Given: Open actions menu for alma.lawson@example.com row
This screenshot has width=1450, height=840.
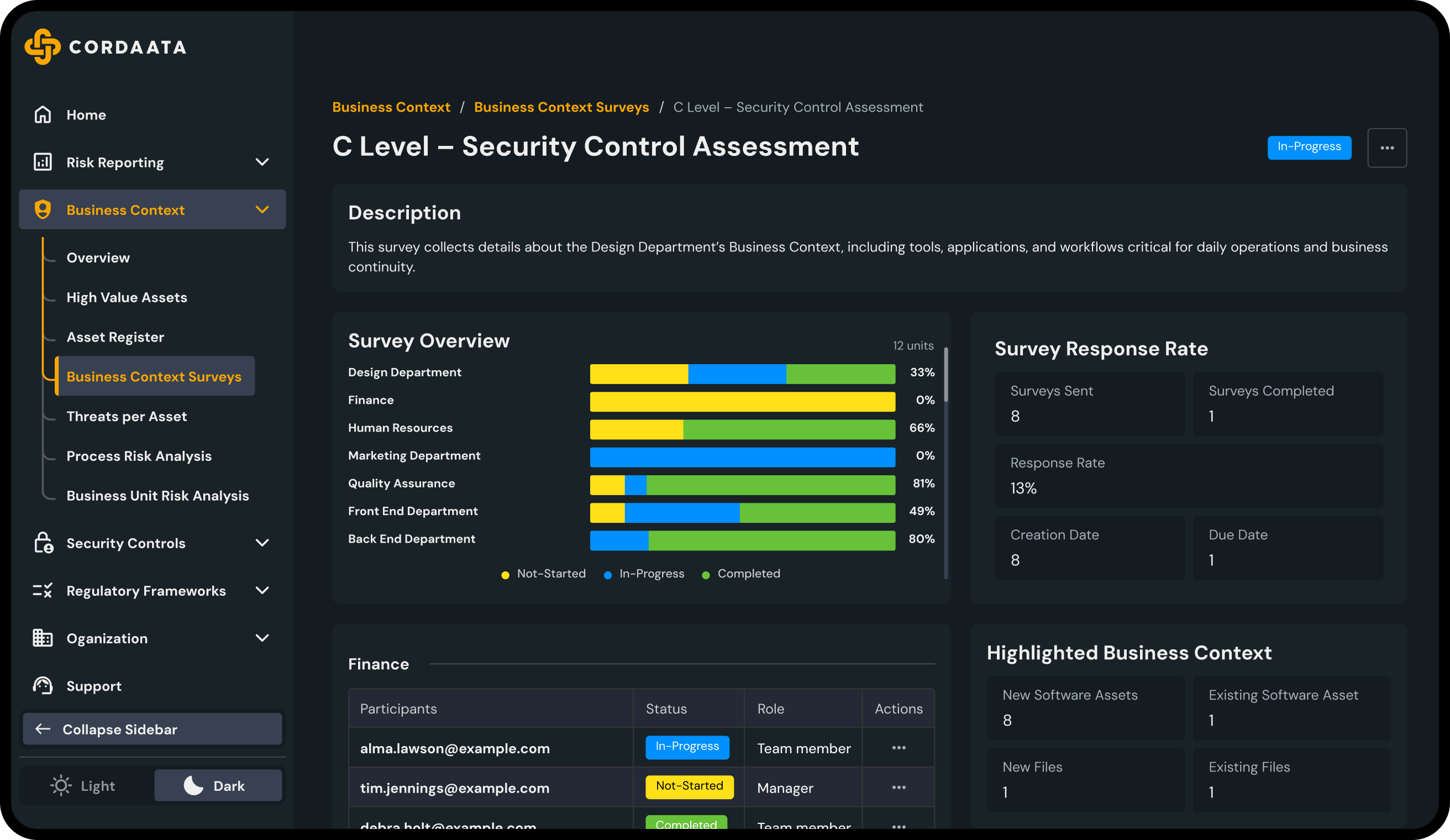Looking at the screenshot, I should 898,747.
